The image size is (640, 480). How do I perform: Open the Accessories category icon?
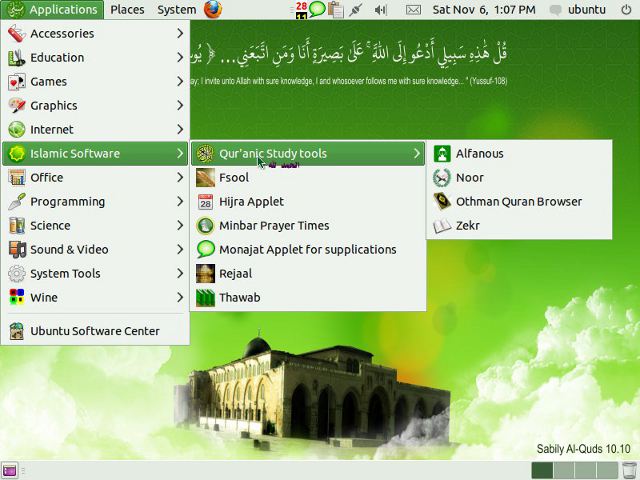(x=17, y=33)
